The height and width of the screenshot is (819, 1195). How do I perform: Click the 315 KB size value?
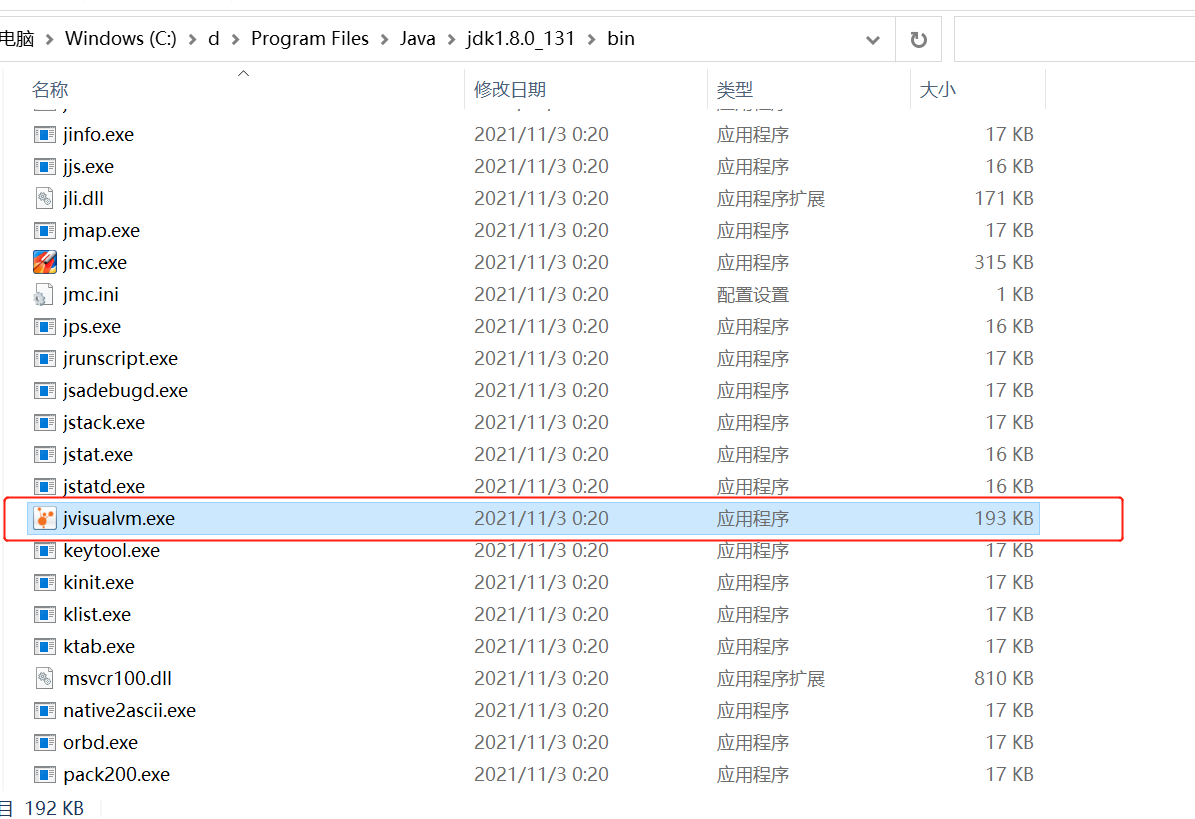(1004, 263)
